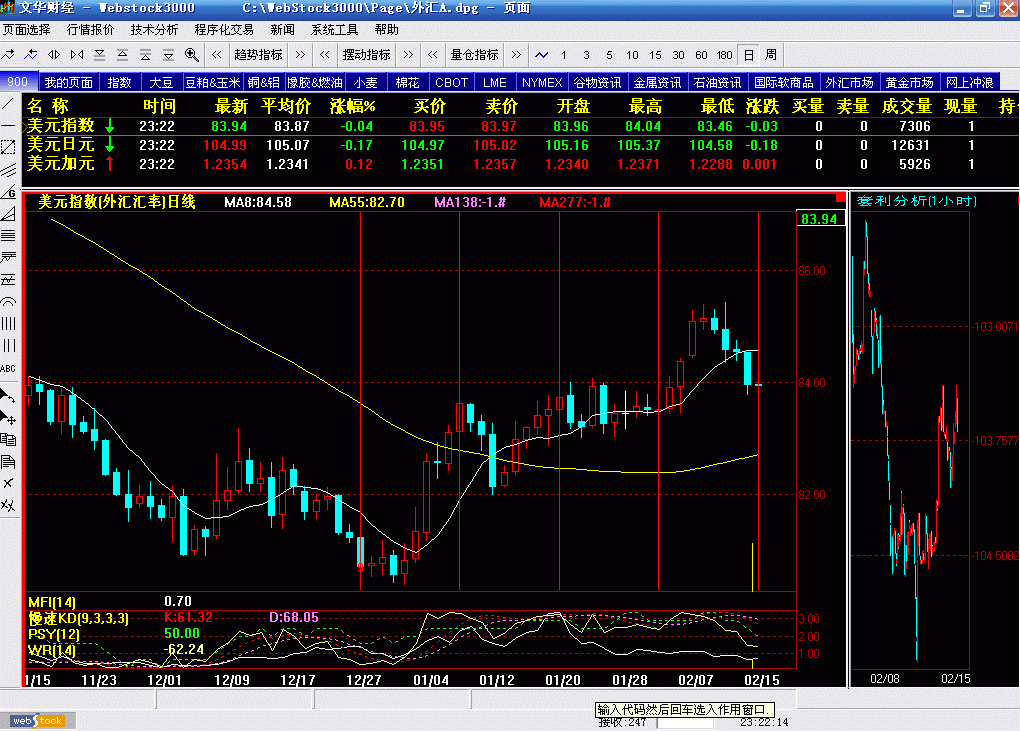Click the copy documents icon in the sidebar
The height and width of the screenshot is (731, 1020).
click(8, 440)
